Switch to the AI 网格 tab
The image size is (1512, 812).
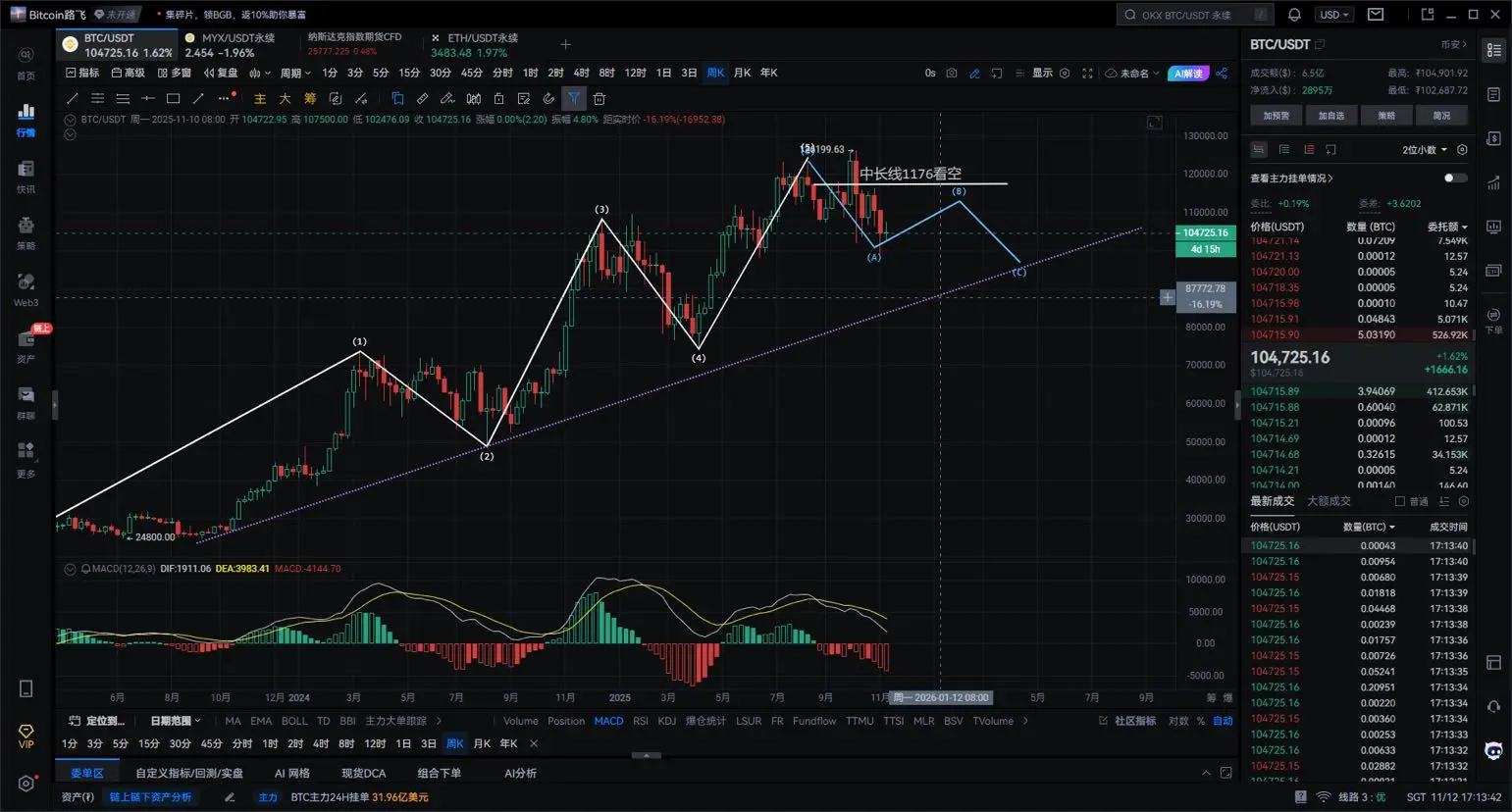click(x=291, y=773)
